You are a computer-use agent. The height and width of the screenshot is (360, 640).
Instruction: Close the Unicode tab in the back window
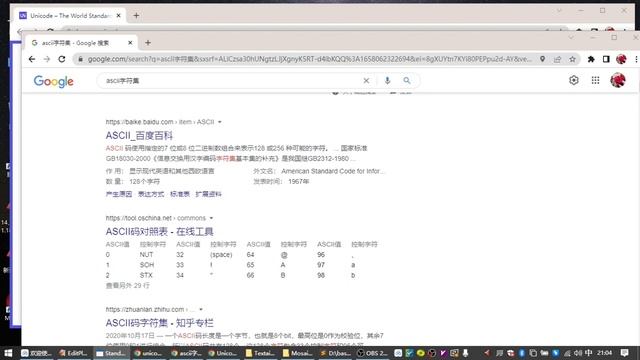118,16
